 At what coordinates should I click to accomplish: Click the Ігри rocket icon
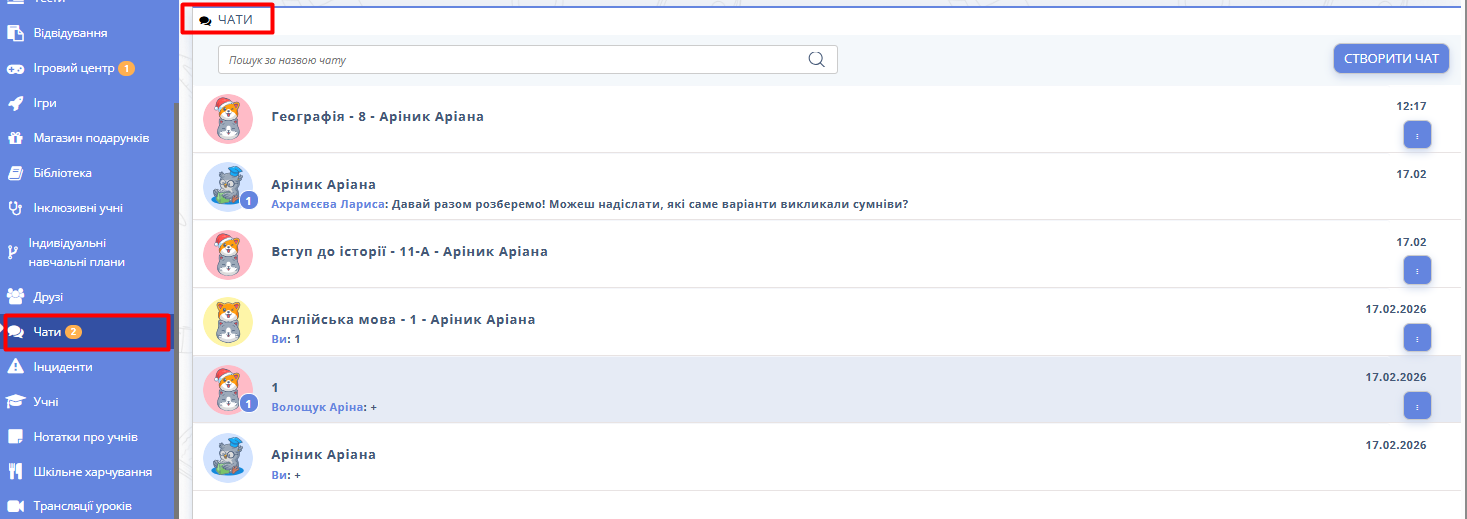(x=15, y=103)
